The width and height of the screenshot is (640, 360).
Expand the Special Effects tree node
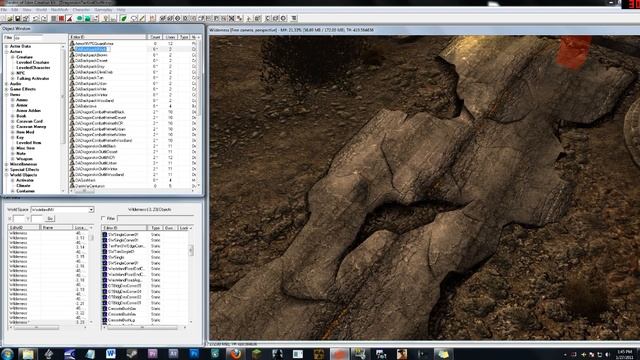click(x=7, y=169)
